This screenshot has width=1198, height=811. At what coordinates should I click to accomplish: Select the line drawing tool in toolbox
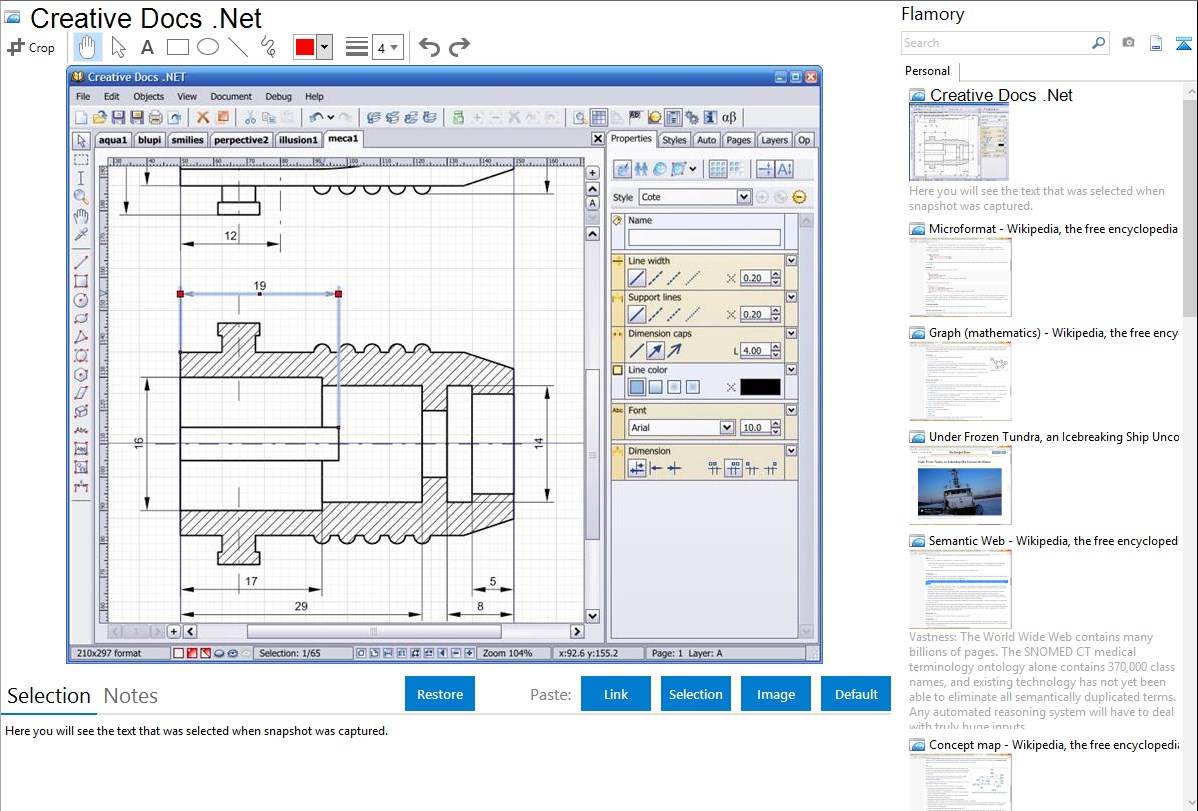point(81,262)
